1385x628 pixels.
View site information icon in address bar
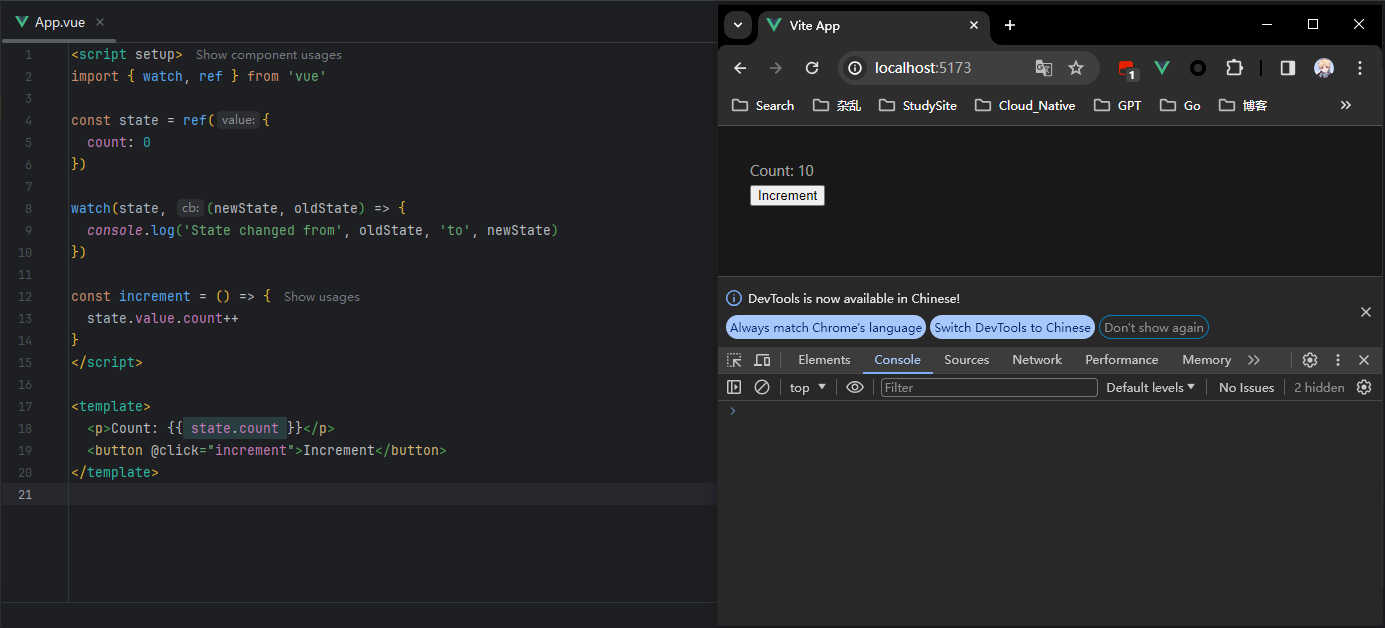coord(855,68)
